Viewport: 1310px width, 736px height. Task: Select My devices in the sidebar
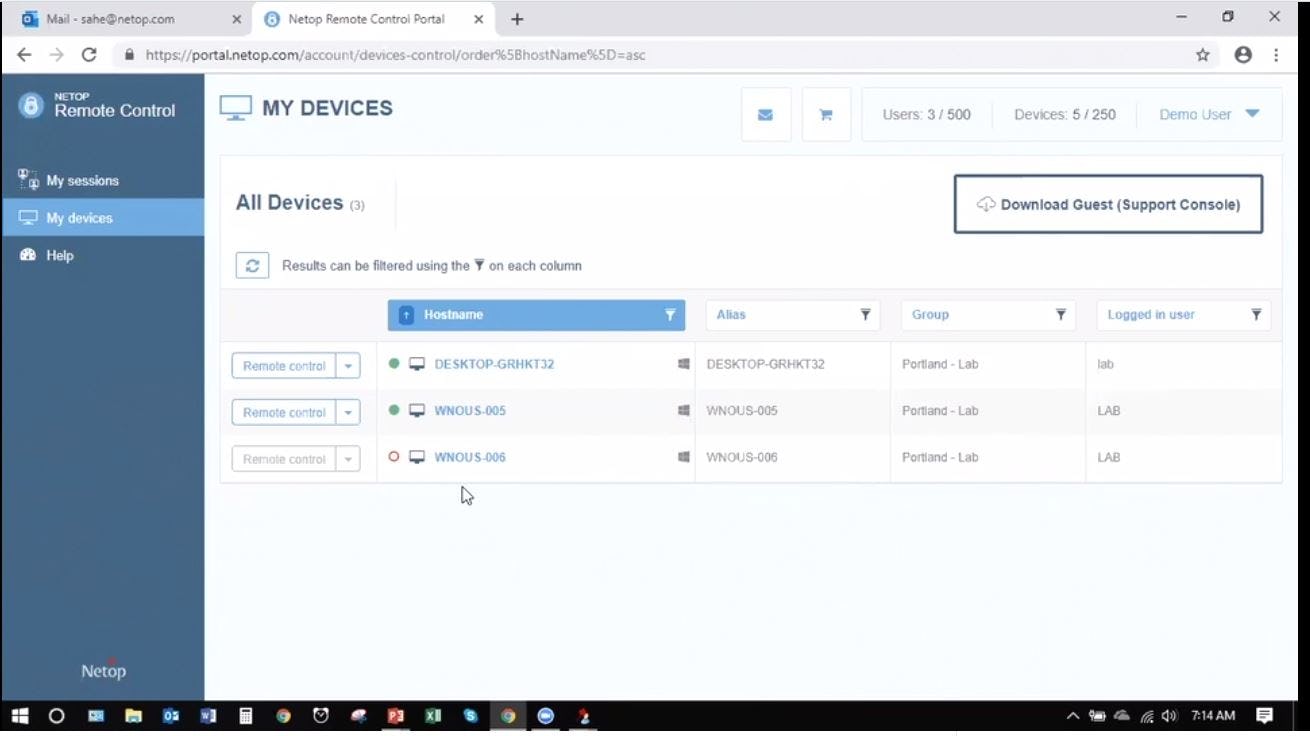[x=103, y=218]
